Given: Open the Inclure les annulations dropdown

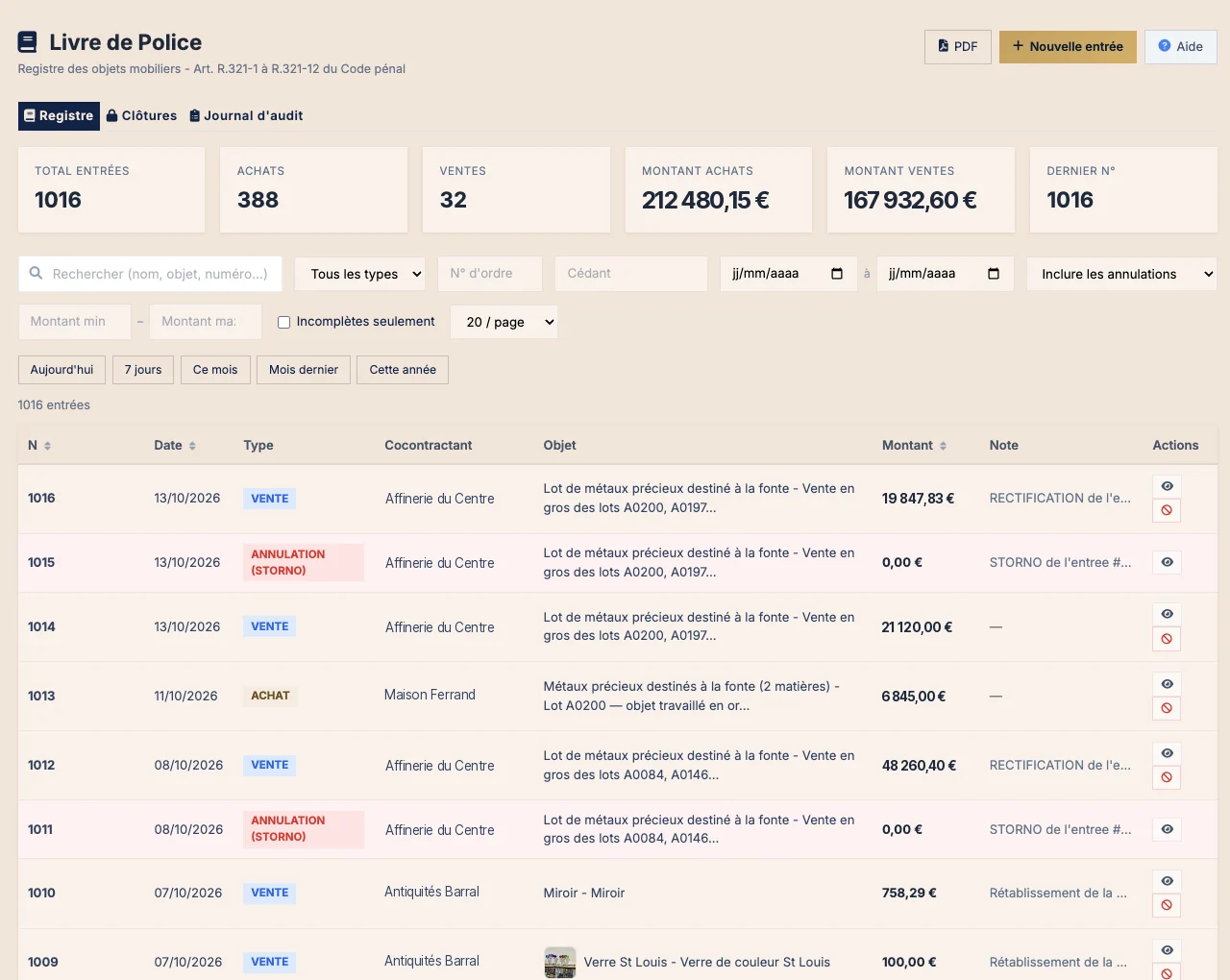Looking at the screenshot, I should tap(1121, 274).
